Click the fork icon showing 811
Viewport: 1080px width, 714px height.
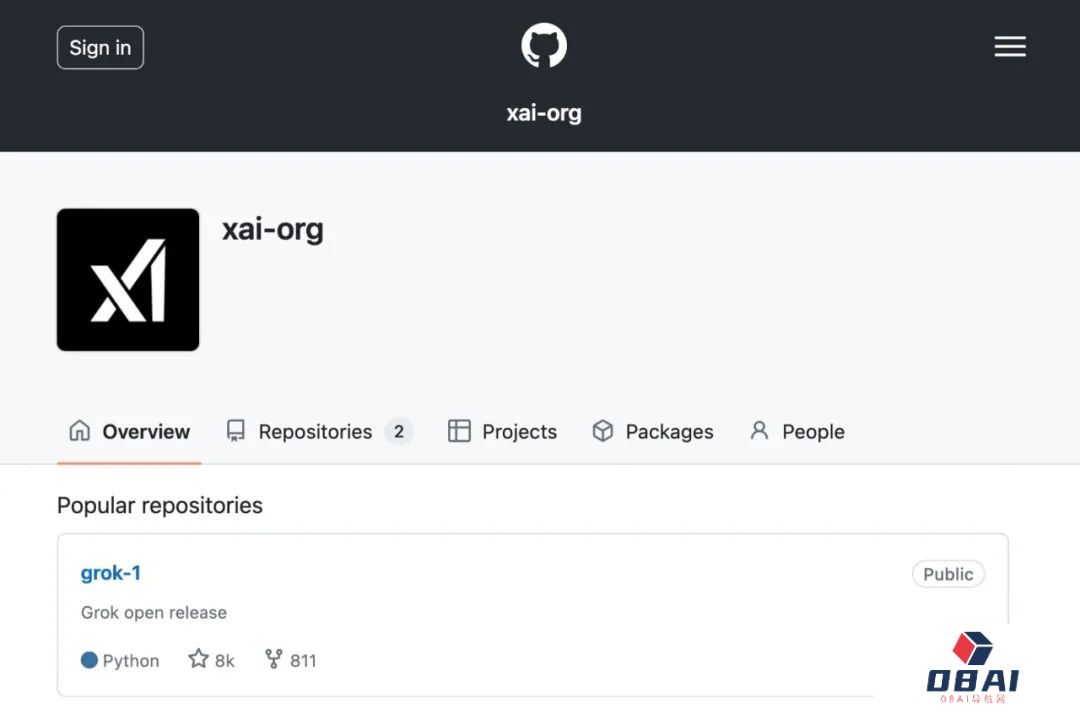tap(274, 659)
